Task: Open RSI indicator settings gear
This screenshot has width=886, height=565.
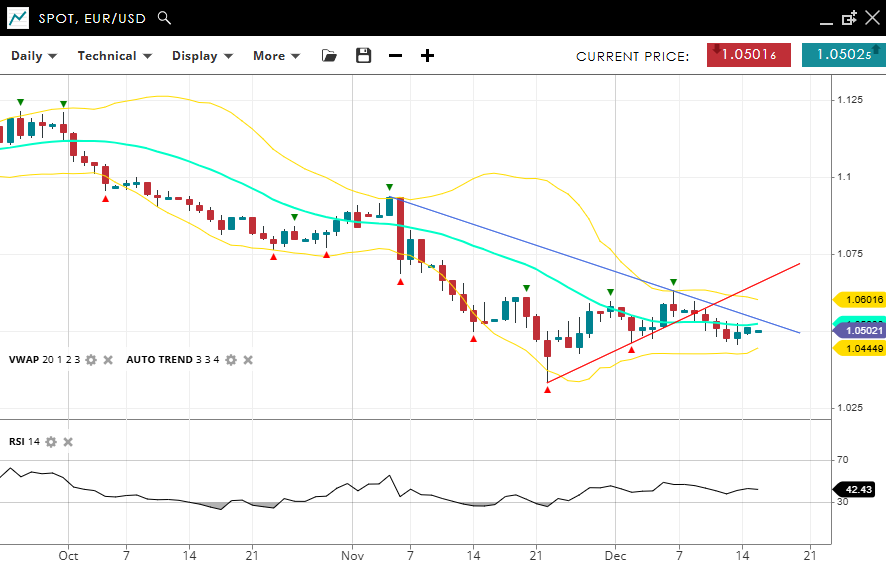Action: (51, 442)
